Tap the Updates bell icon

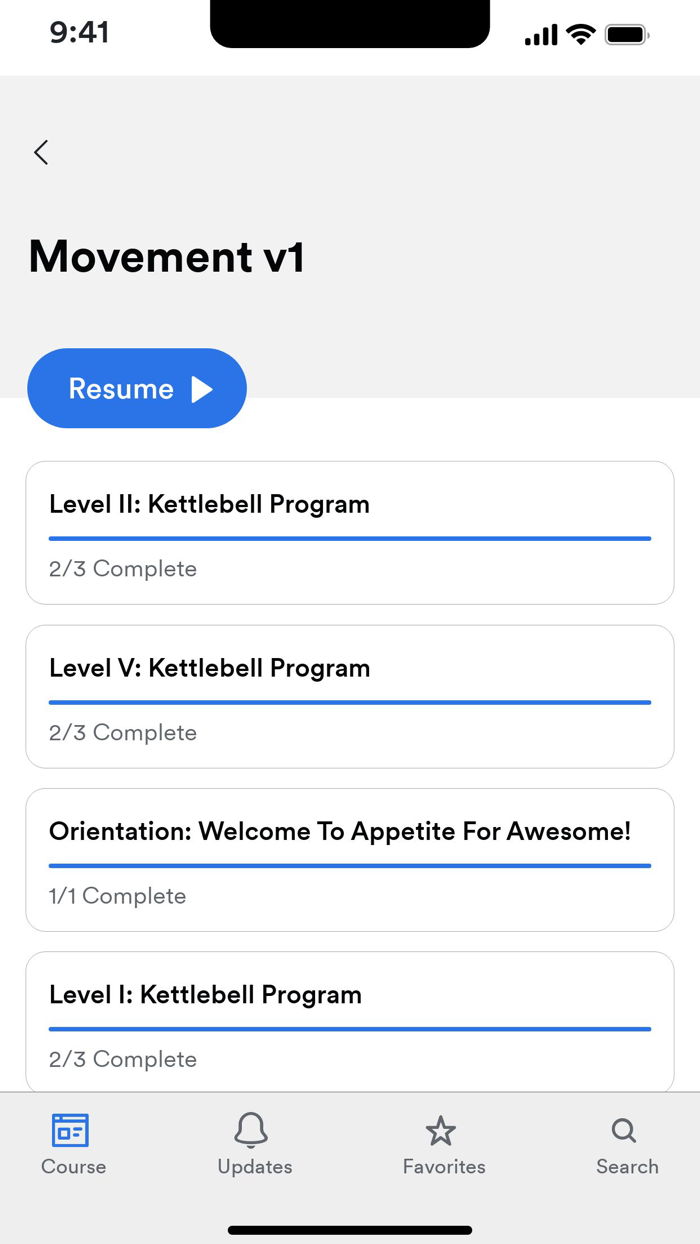coord(253,1130)
